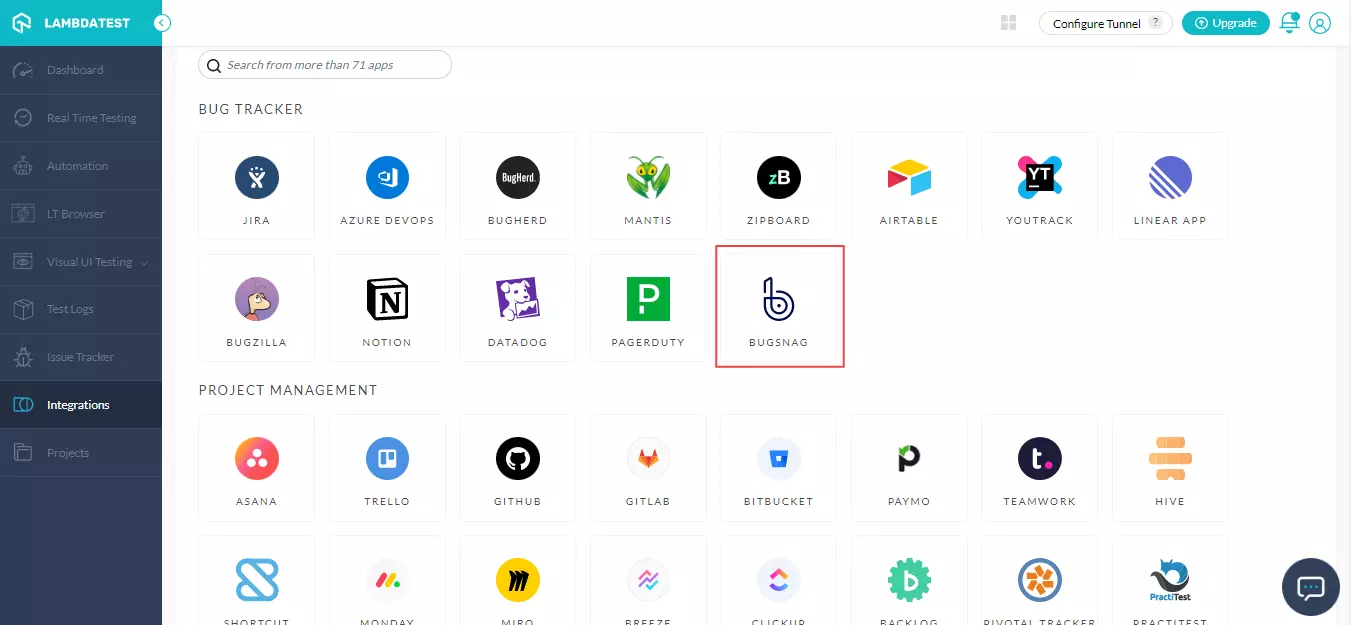Select the Airtable integration icon

pos(909,179)
